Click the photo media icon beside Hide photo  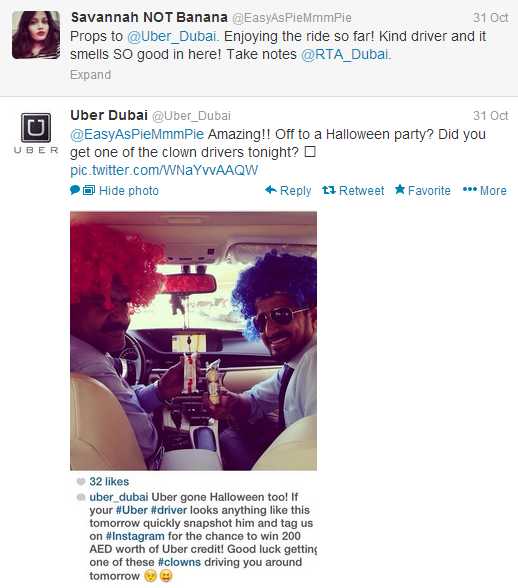[89, 190]
